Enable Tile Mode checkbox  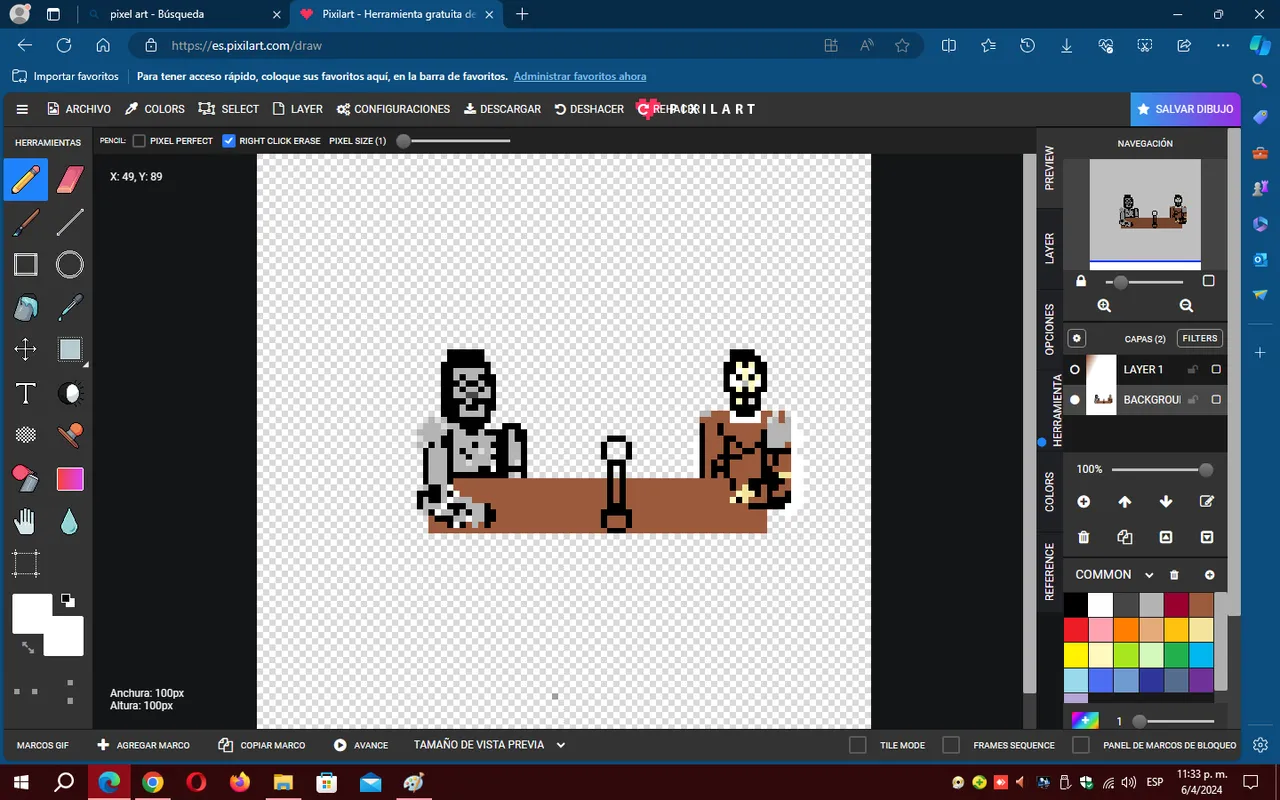(x=858, y=745)
